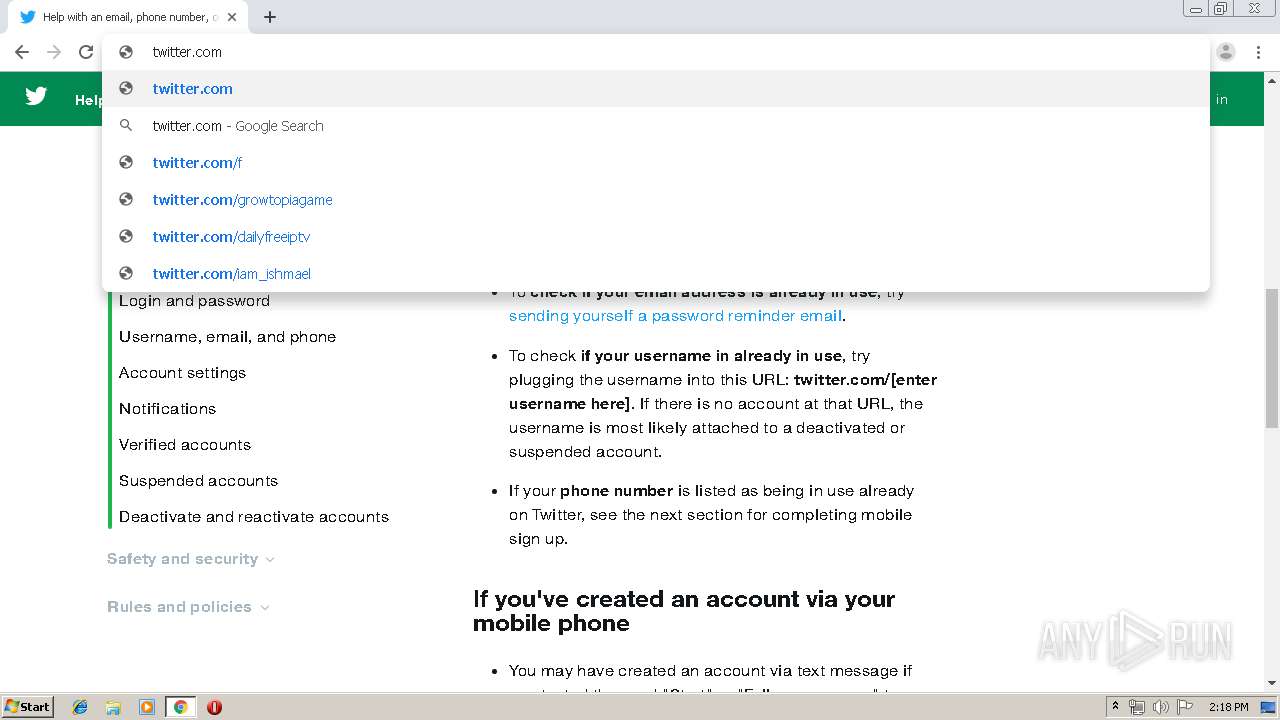Viewport: 1280px width, 720px height.
Task: Click the Twitter bird logo
Action: pyautogui.click(x=36, y=97)
